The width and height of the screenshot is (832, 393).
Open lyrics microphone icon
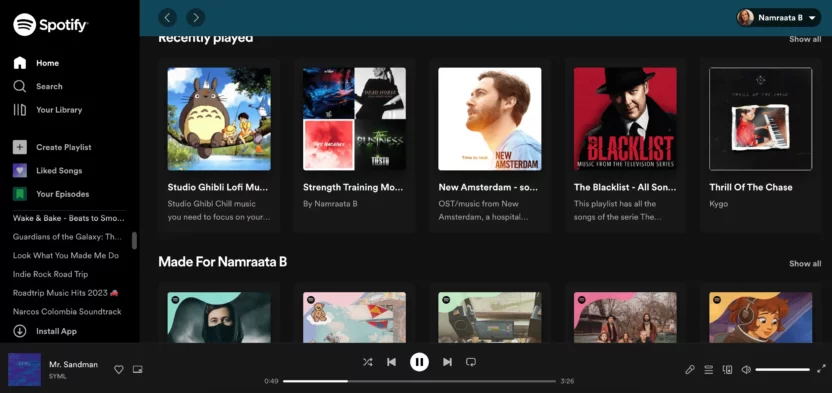pos(690,370)
